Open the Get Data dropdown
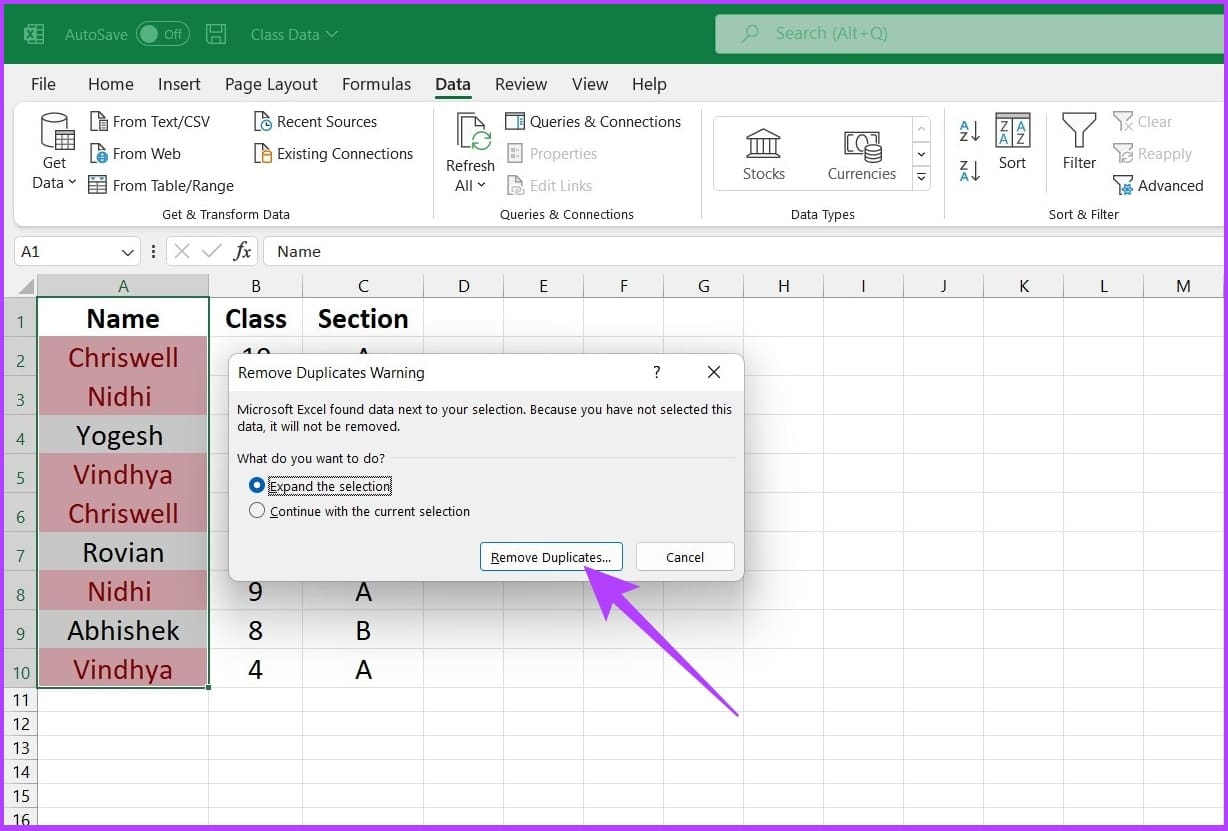The height and width of the screenshot is (831, 1228). [55, 151]
